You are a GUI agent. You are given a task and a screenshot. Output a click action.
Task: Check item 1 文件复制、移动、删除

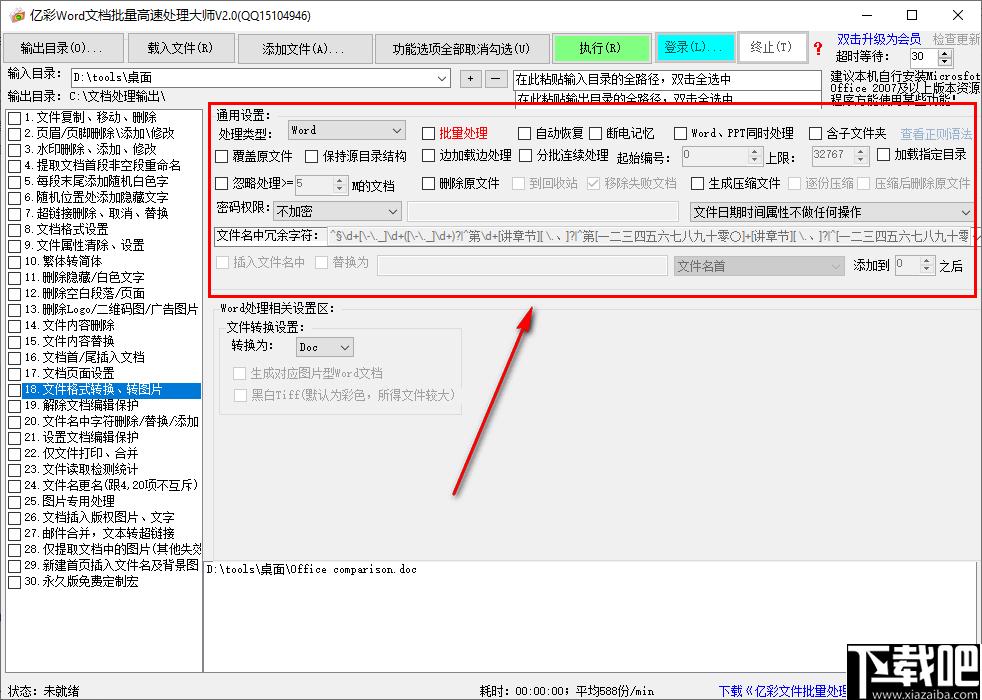coord(14,118)
